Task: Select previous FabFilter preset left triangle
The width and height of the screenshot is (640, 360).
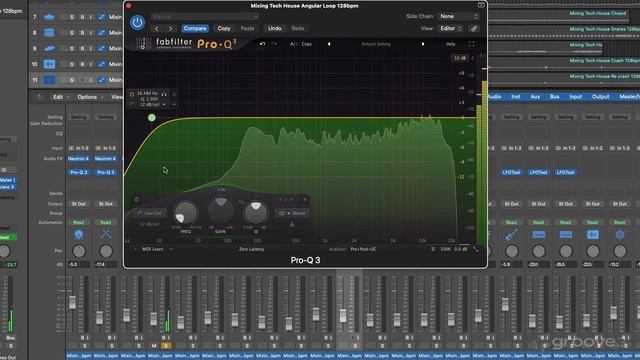Action: [x=329, y=44]
